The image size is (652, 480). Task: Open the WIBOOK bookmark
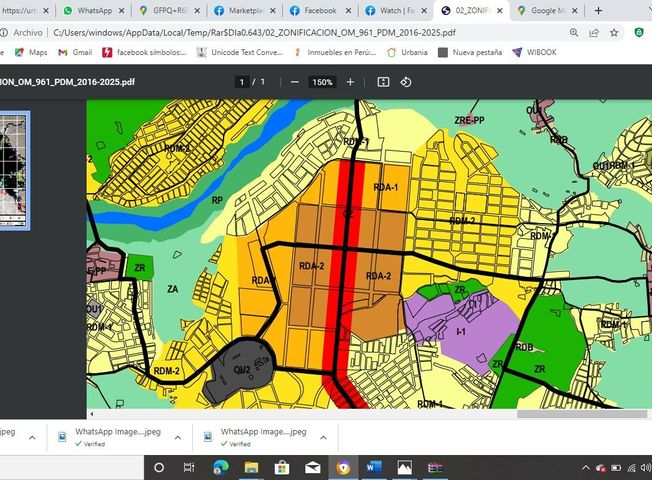point(534,52)
